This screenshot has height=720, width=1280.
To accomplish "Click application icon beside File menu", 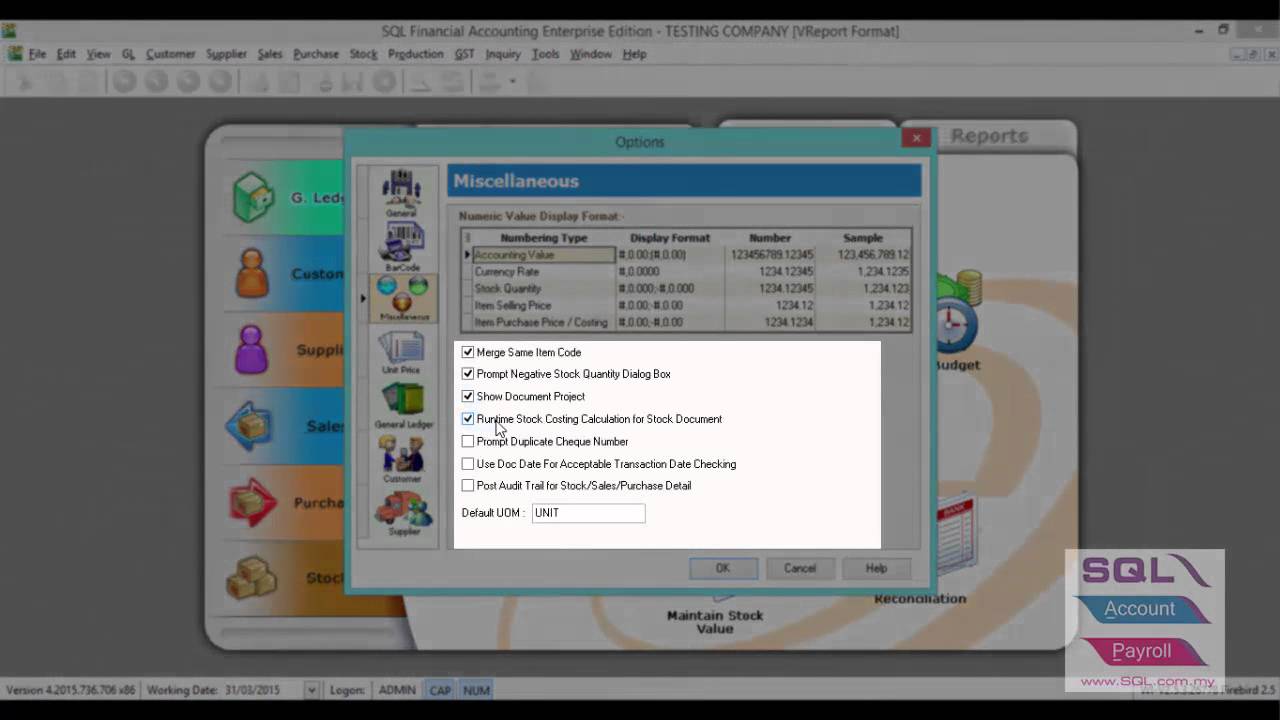I will click(x=15, y=54).
